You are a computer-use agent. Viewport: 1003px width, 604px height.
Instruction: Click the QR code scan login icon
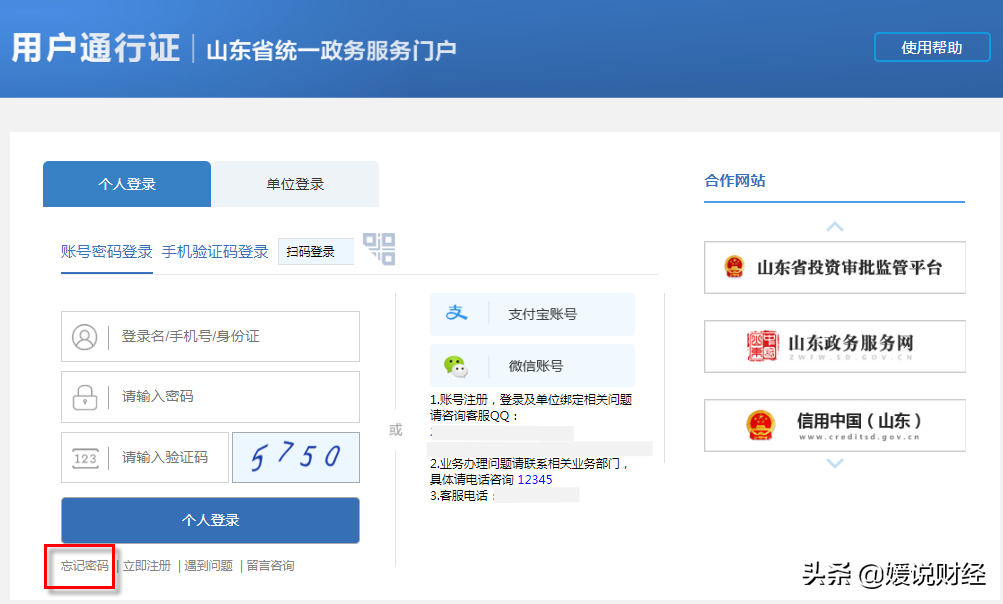click(379, 249)
